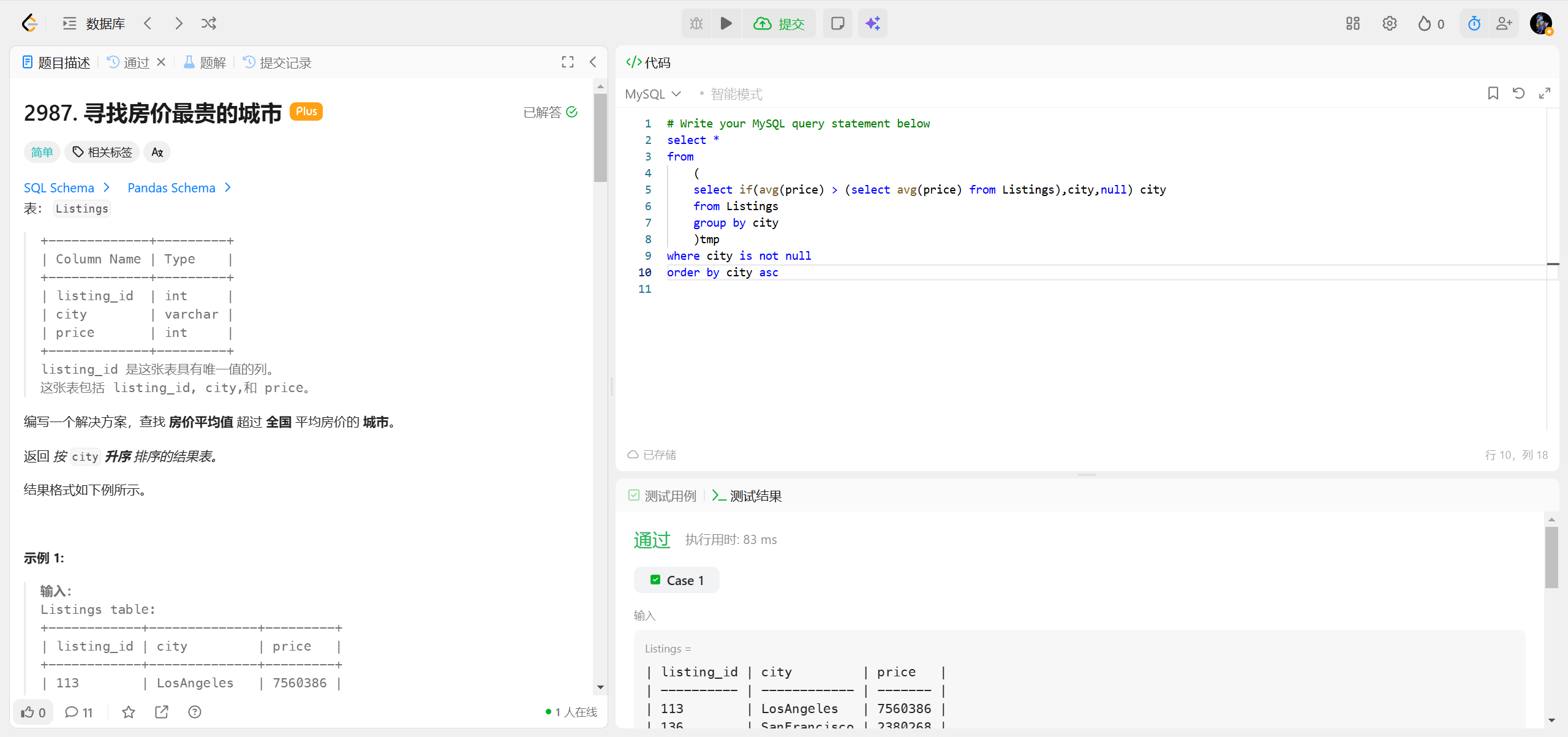Run the code with play button
The image size is (1568, 737).
click(726, 23)
